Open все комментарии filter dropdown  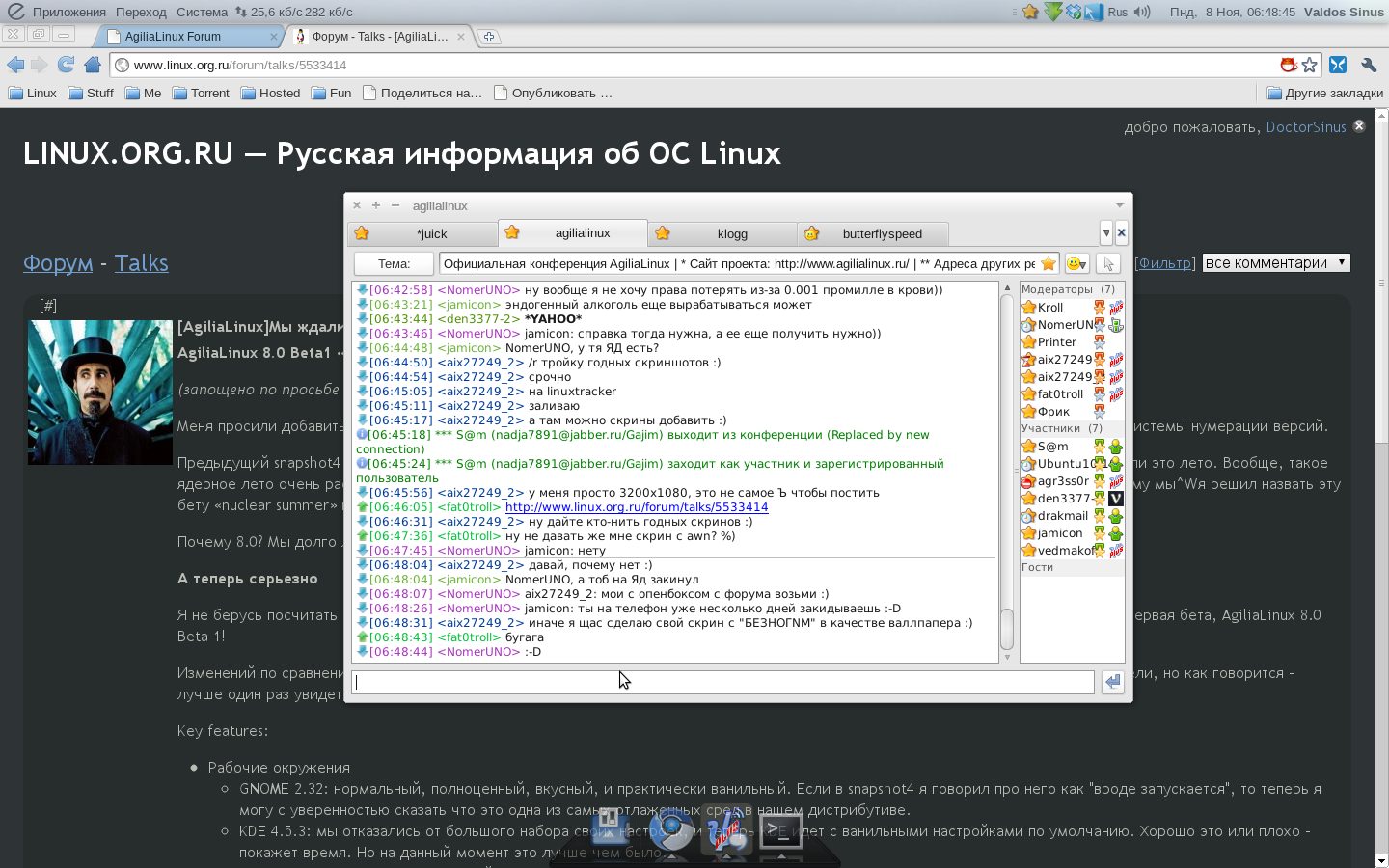pos(1275,263)
